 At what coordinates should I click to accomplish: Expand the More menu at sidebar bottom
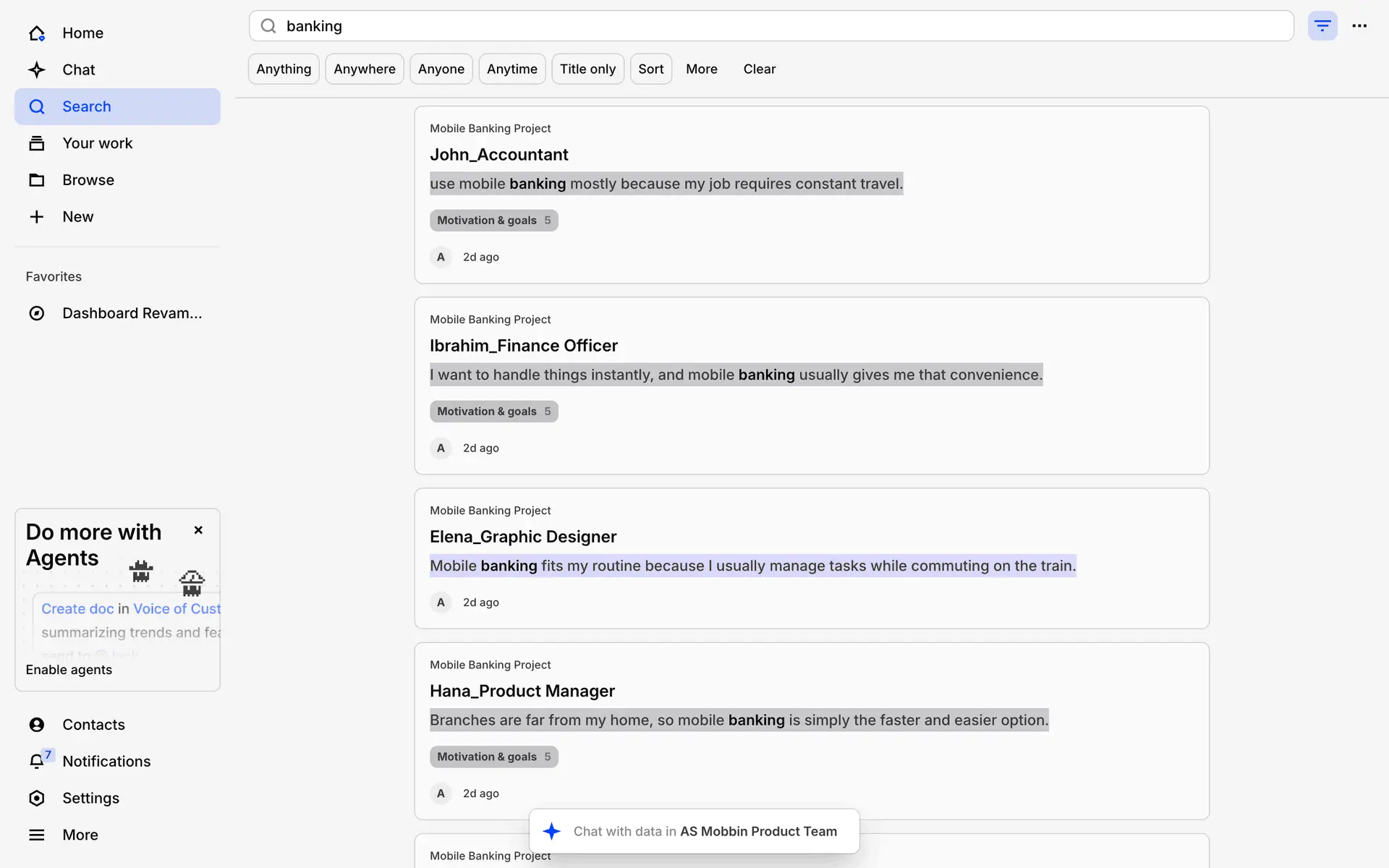[80, 835]
